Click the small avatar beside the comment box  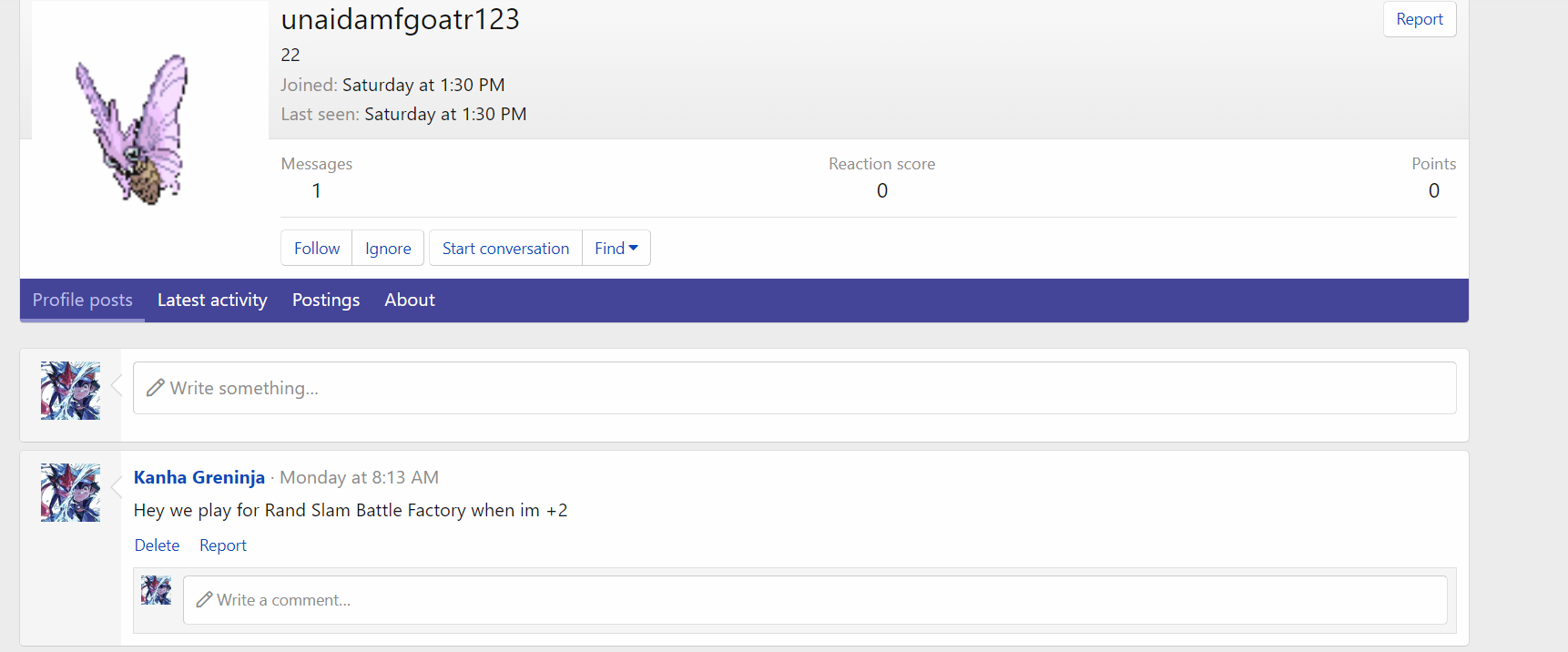point(156,590)
